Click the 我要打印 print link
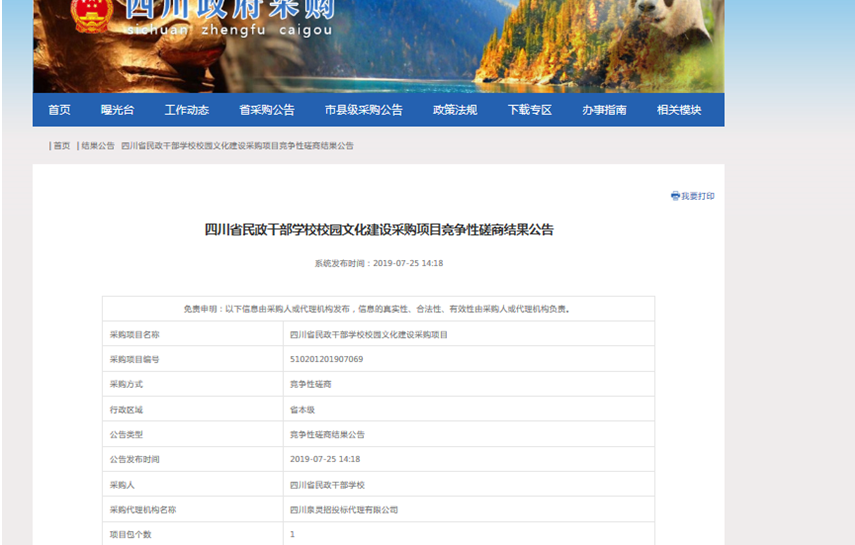855x545 pixels. point(698,196)
